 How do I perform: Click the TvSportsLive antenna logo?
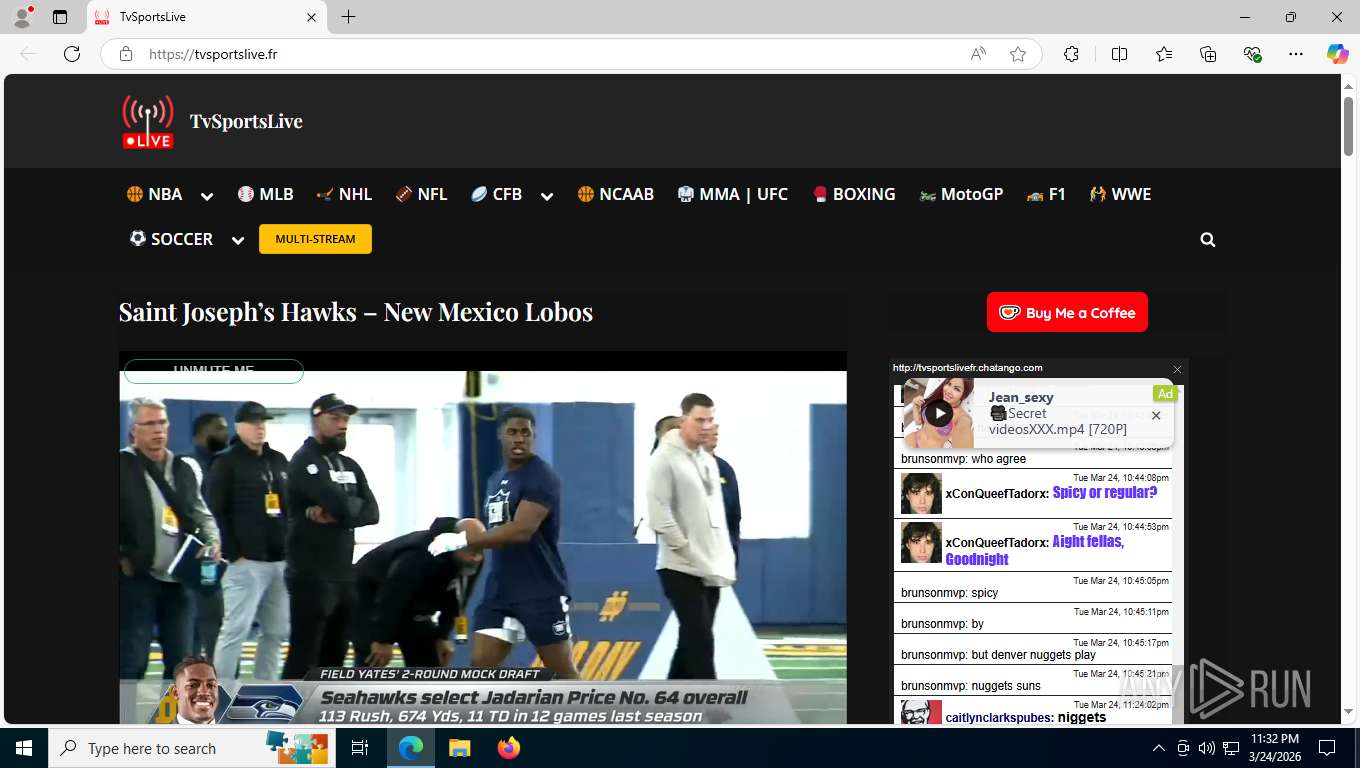148,121
